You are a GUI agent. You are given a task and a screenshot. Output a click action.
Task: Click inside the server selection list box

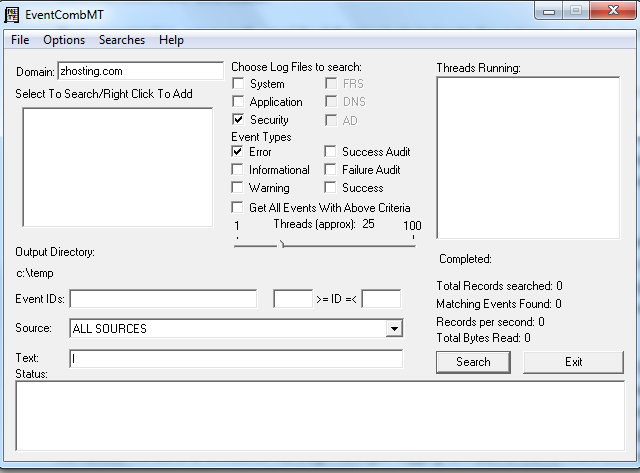(x=118, y=167)
